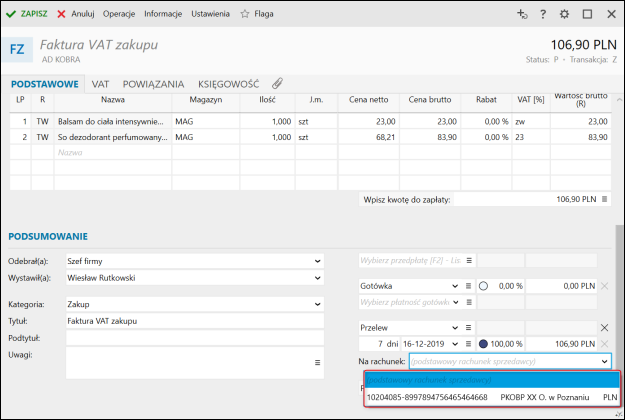625x420 pixels.
Task: Expand the Odebrał(a) dropdown
Action: click(317, 261)
